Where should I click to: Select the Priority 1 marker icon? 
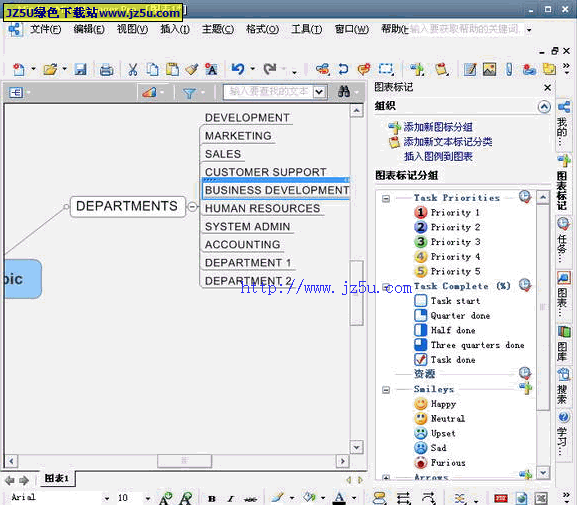tap(421, 212)
